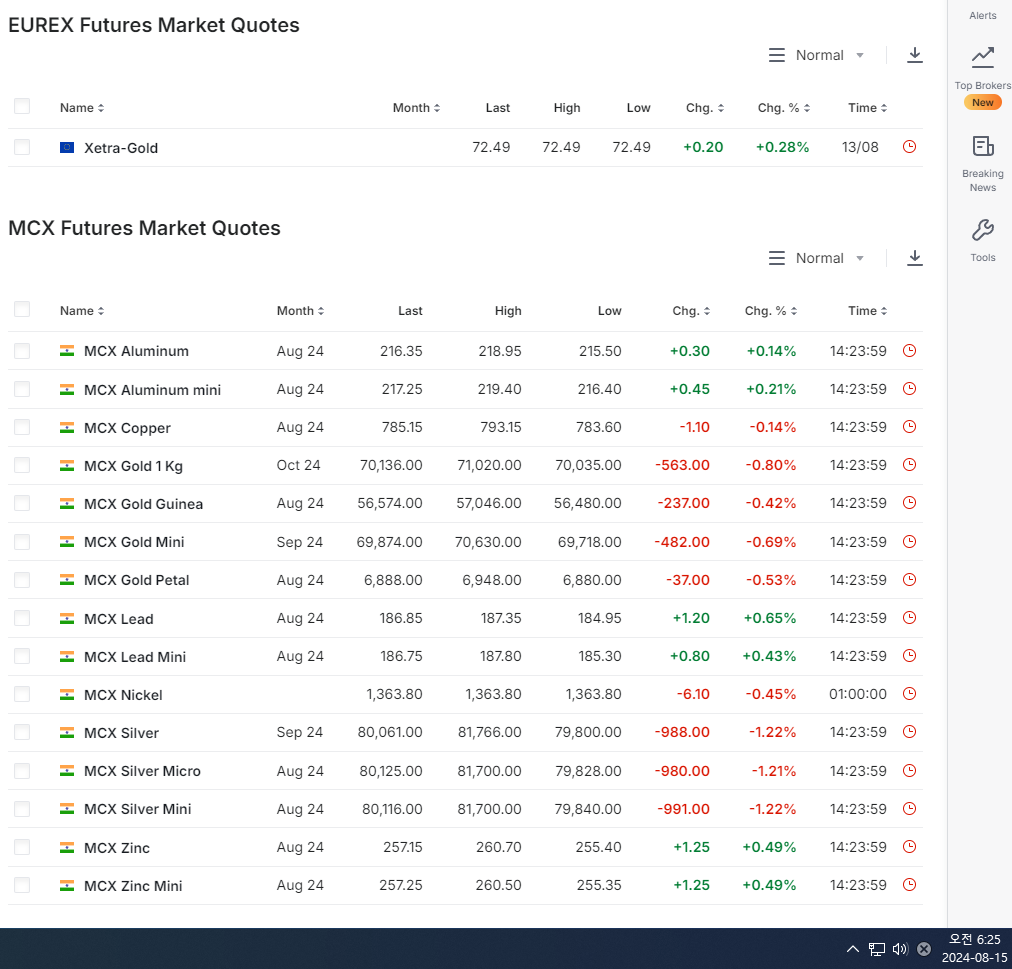This screenshot has height=969, width=1012.
Task: Open EUREX table Normal view dropdown
Action: click(816, 55)
